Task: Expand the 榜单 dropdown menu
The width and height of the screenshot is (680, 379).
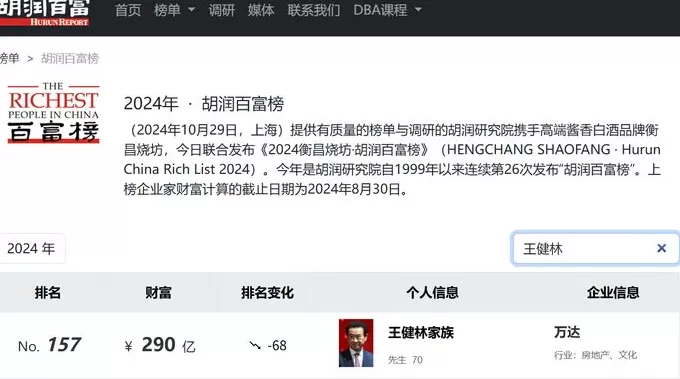Action: (x=174, y=10)
